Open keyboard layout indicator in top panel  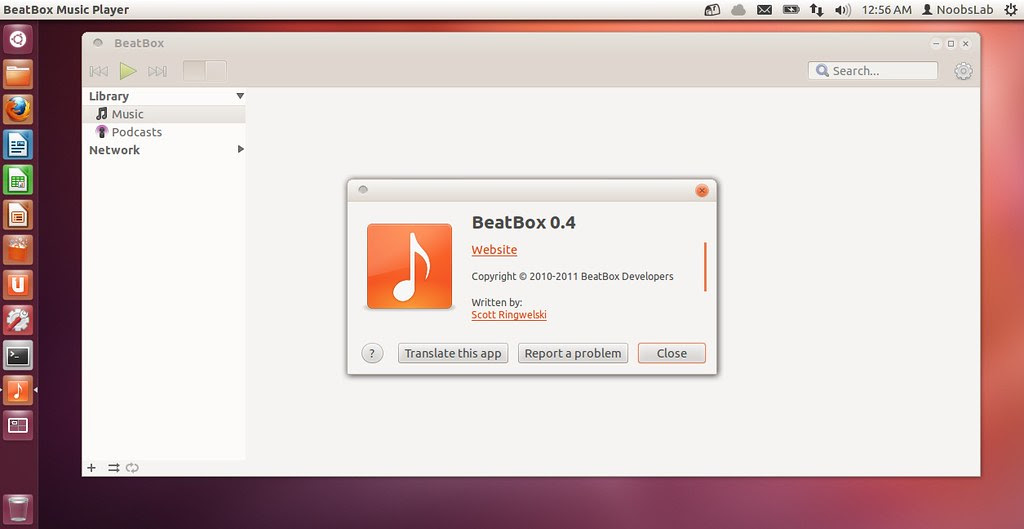point(712,10)
